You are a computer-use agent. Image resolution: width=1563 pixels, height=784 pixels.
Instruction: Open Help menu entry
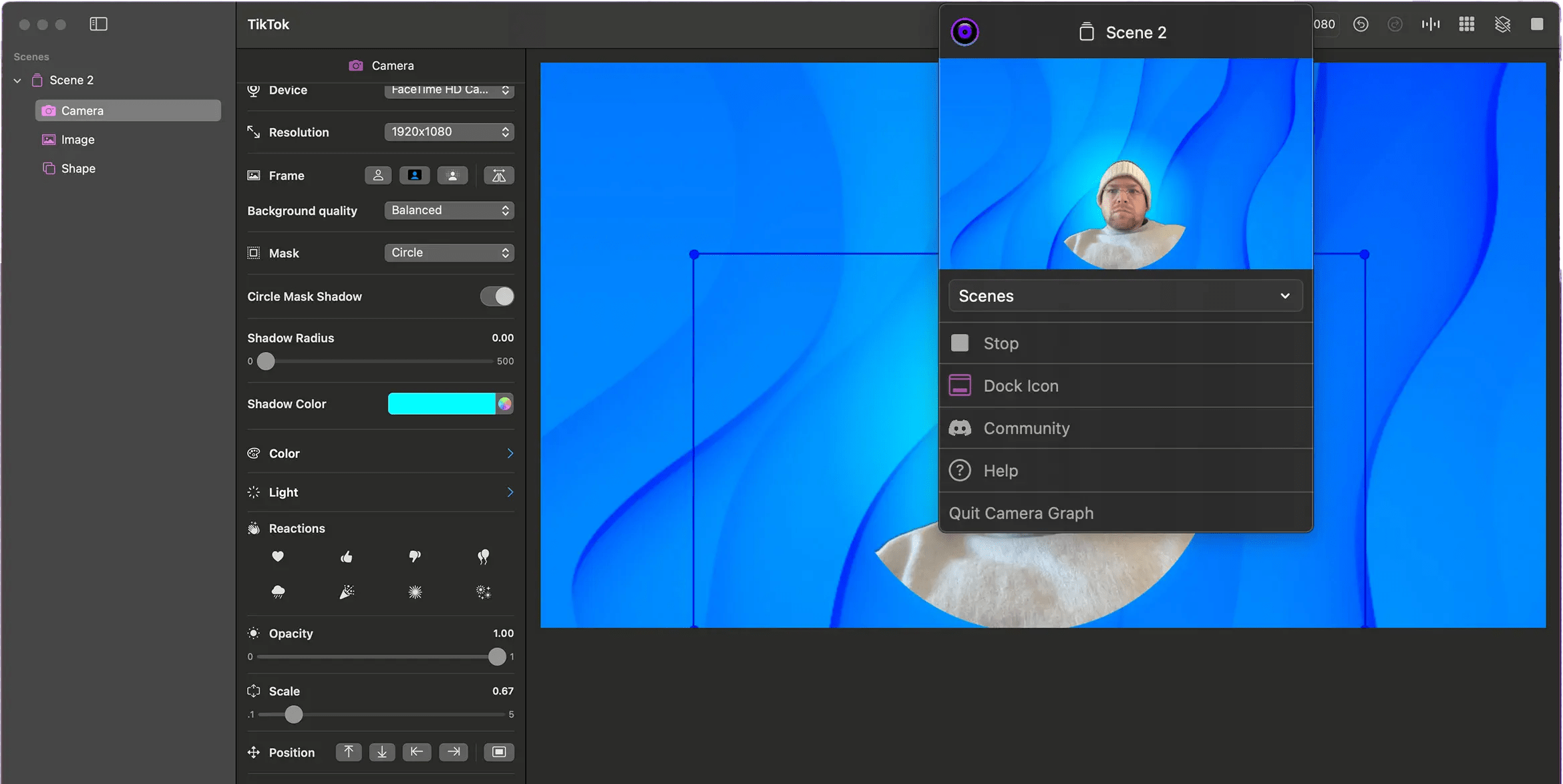tap(1125, 471)
